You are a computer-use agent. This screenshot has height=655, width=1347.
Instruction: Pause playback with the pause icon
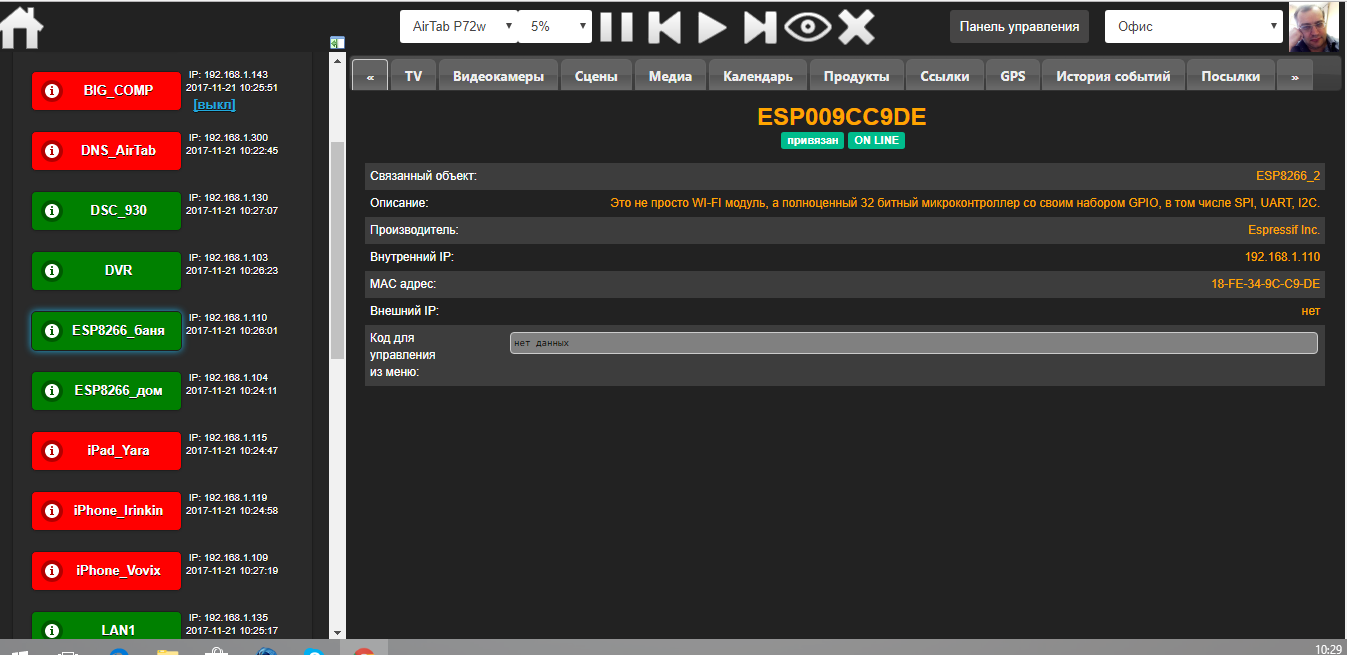tap(616, 27)
